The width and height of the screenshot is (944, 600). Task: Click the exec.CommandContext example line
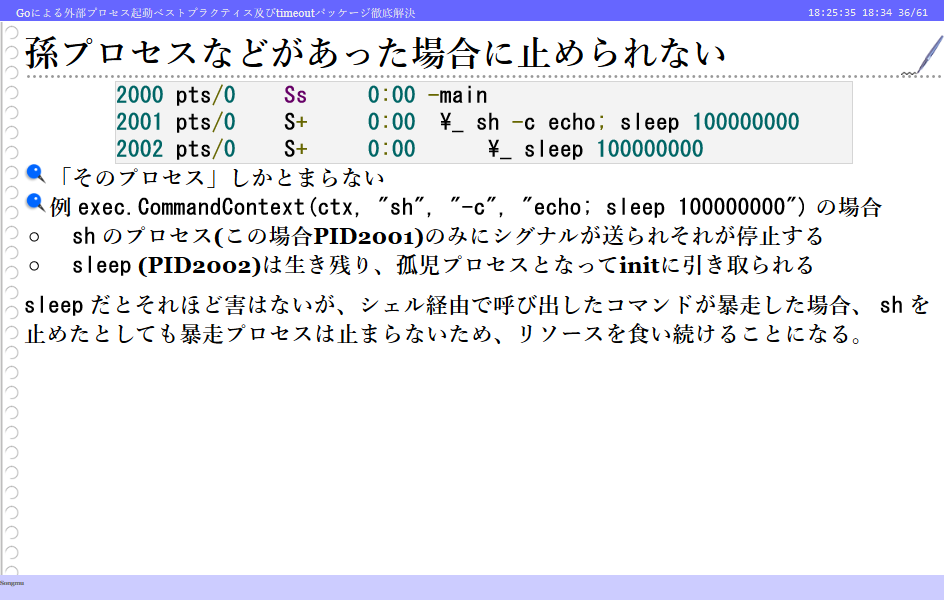click(466, 207)
